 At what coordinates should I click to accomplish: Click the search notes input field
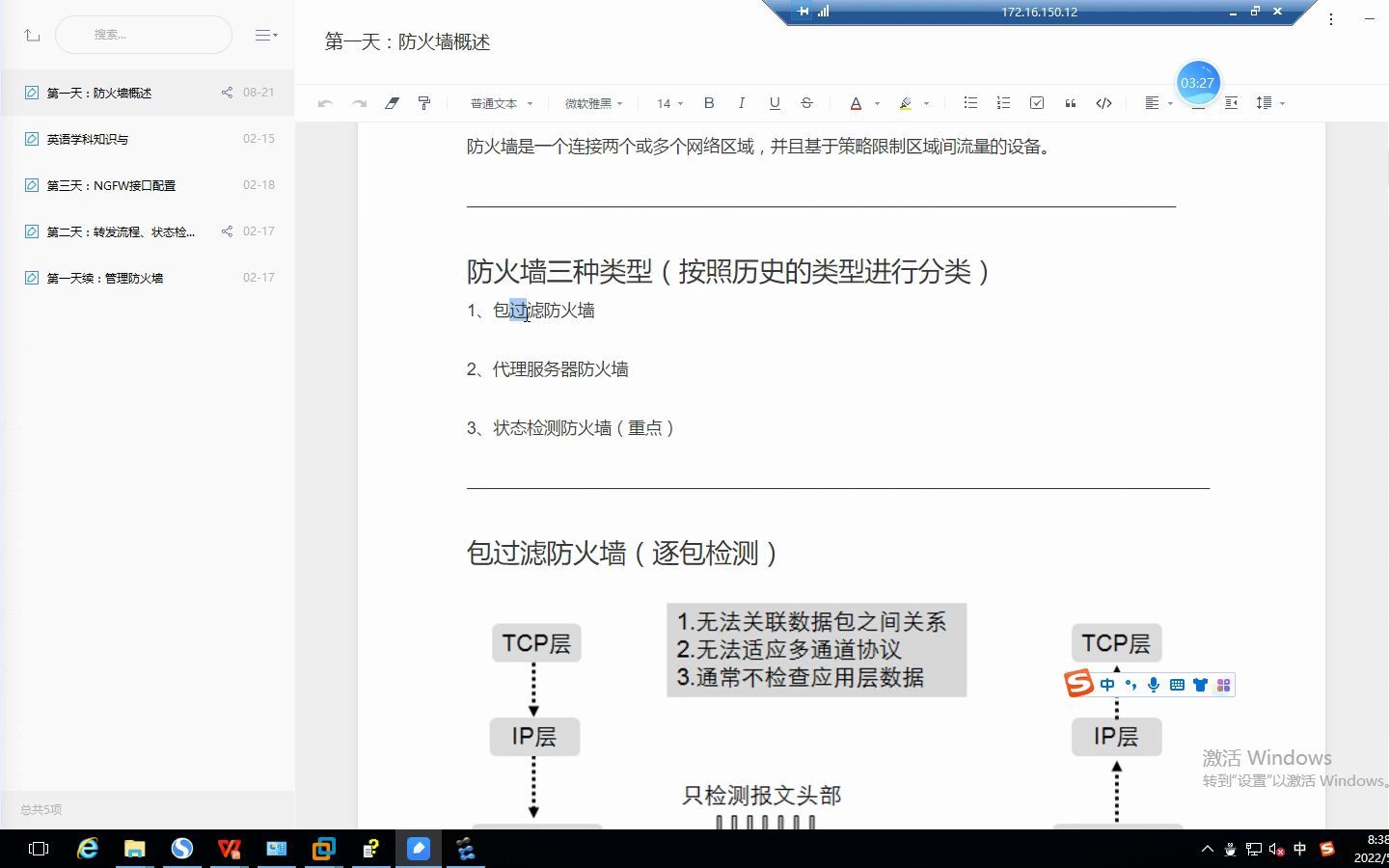[144, 35]
